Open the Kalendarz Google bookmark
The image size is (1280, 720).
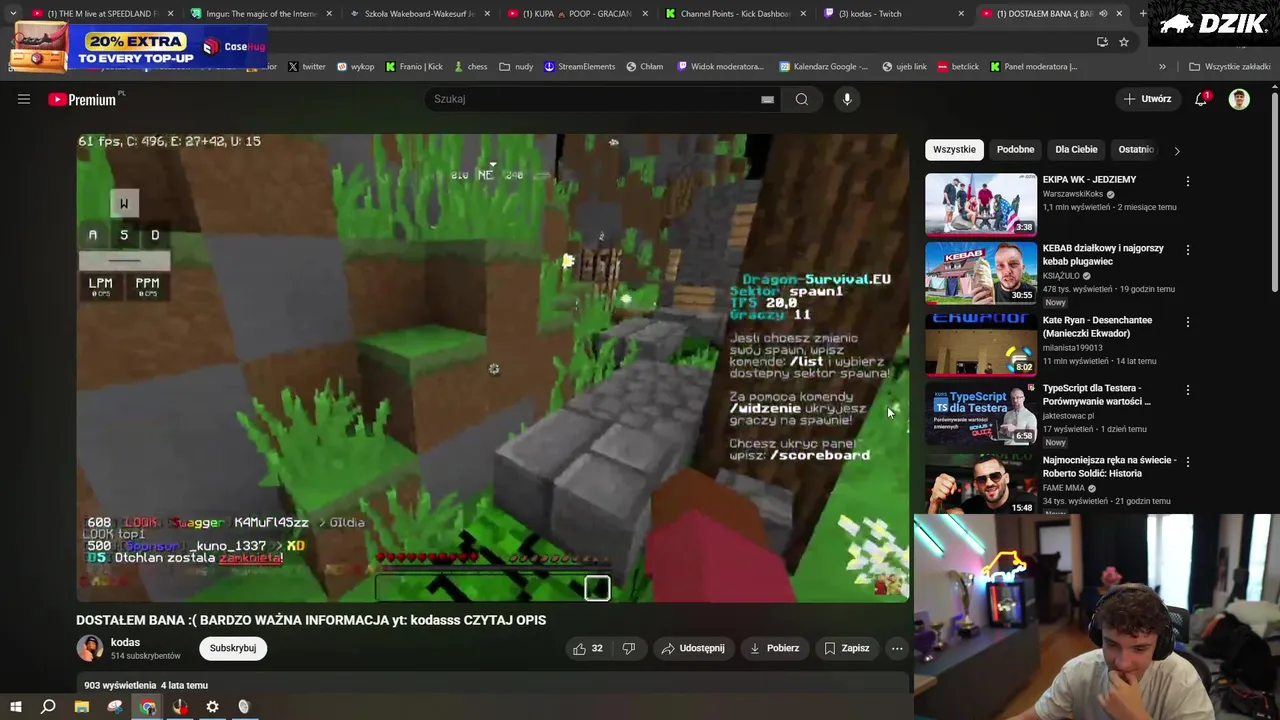pos(823,67)
